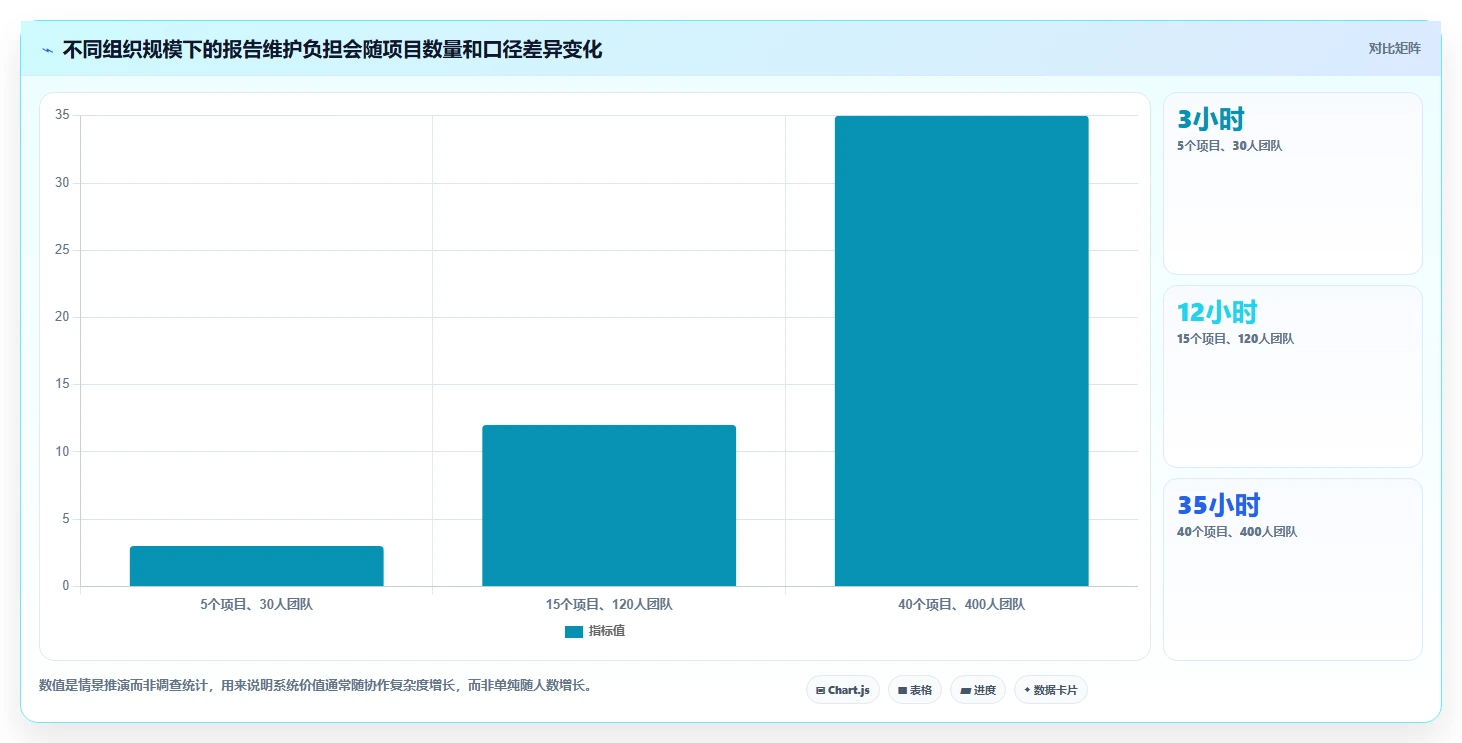The image size is (1462, 743).
Task: Click x-axis label 5个项目、30人团队
Action: click(x=257, y=605)
